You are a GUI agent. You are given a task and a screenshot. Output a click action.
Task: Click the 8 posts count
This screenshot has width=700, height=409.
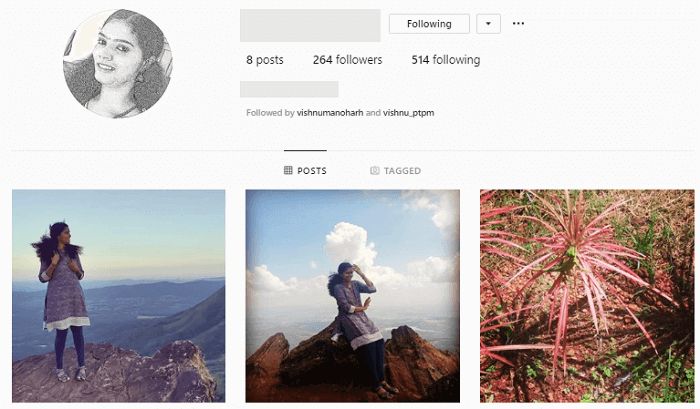point(265,60)
